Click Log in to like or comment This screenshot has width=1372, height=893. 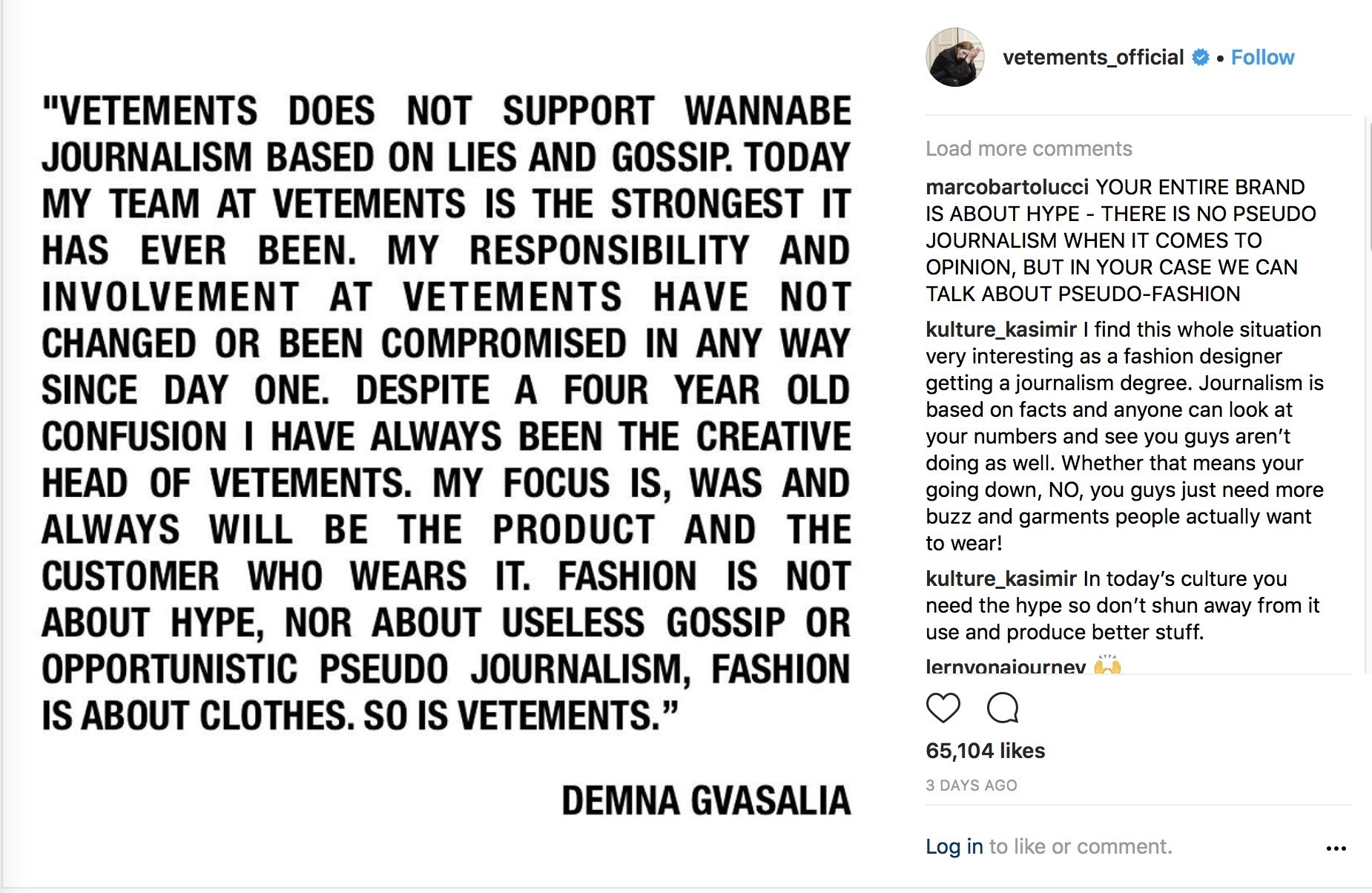pos(954,846)
